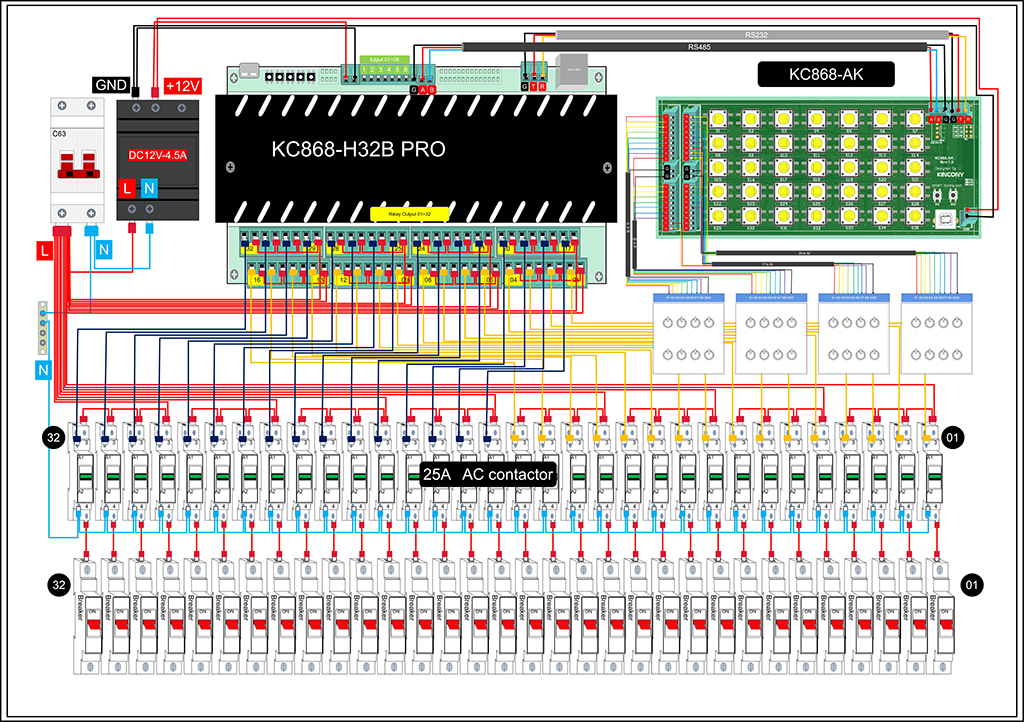This screenshot has width=1024, height=722.
Task: Click the green Input 01~06 label
Action: (384, 60)
